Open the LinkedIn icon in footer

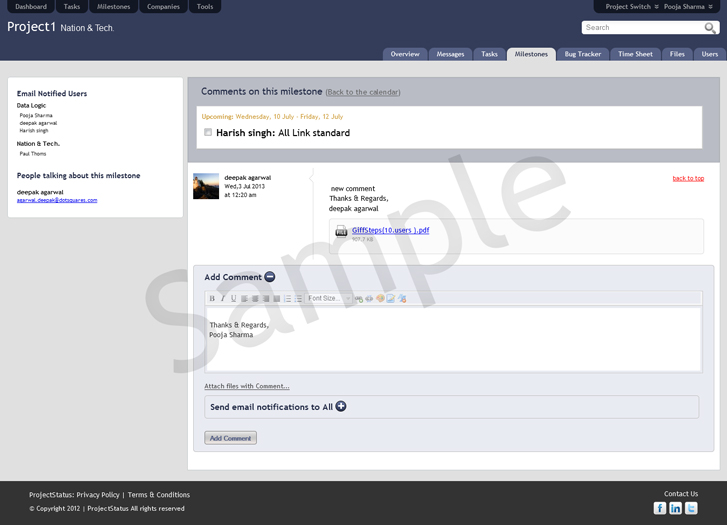pyautogui.click(x=675, y=508)
